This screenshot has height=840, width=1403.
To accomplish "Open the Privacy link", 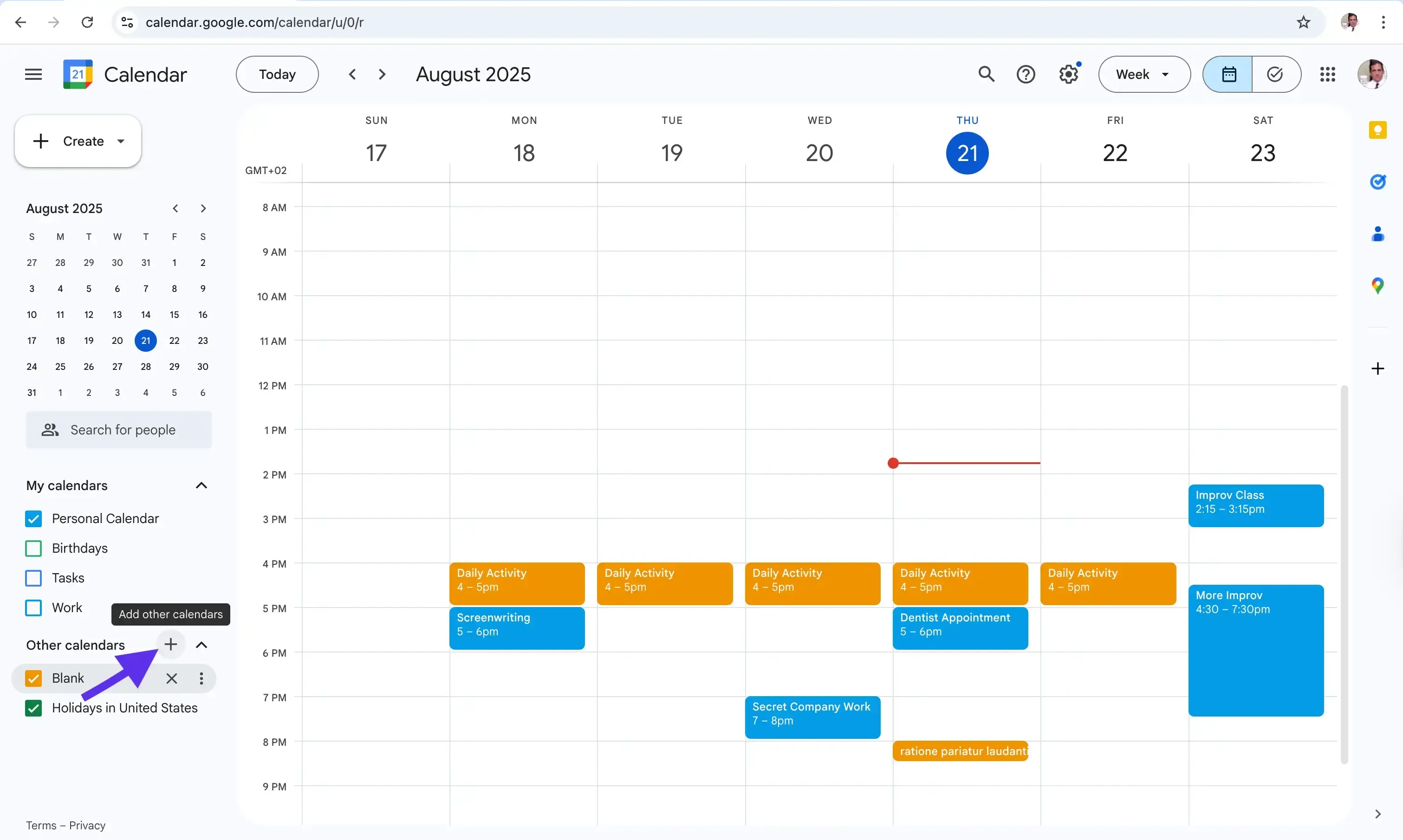I will (x=87, y=825).
